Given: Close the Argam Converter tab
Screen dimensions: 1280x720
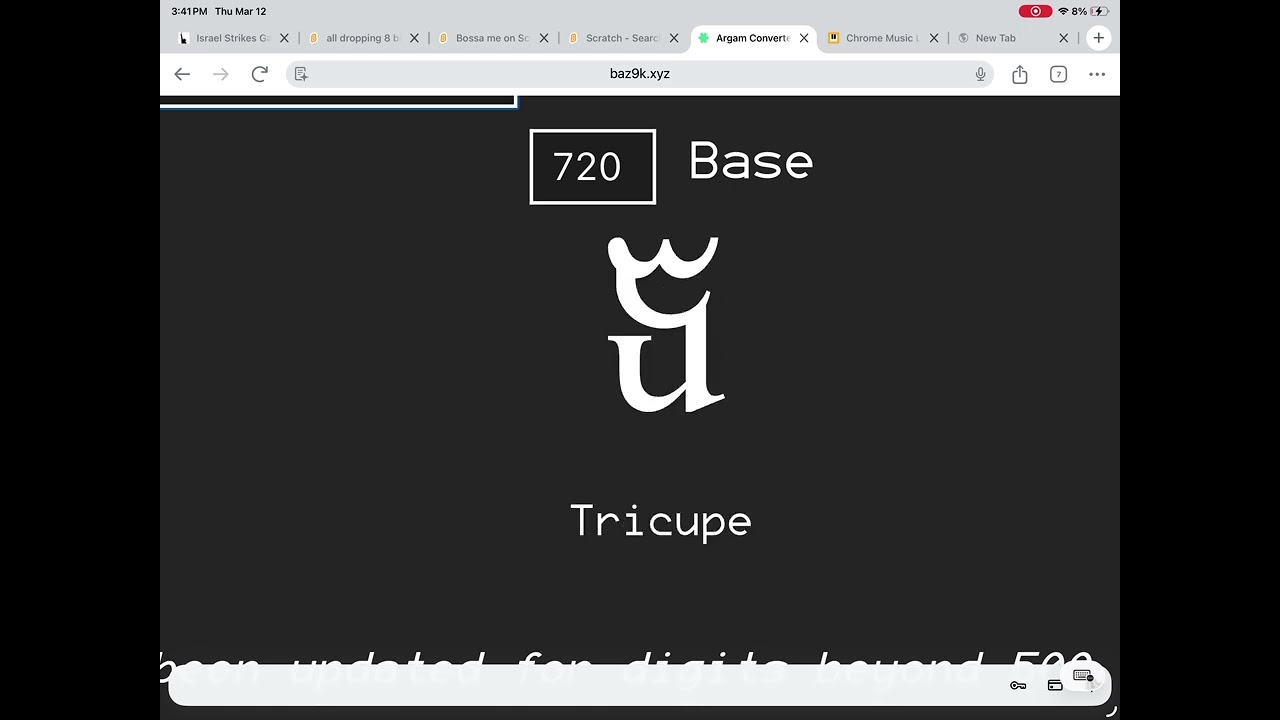Looking at the screenshot, I should (x=804, y=38).
